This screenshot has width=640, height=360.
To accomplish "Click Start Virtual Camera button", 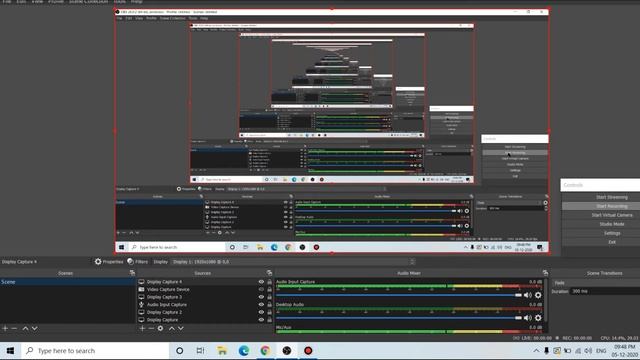I will click(612, 215).
